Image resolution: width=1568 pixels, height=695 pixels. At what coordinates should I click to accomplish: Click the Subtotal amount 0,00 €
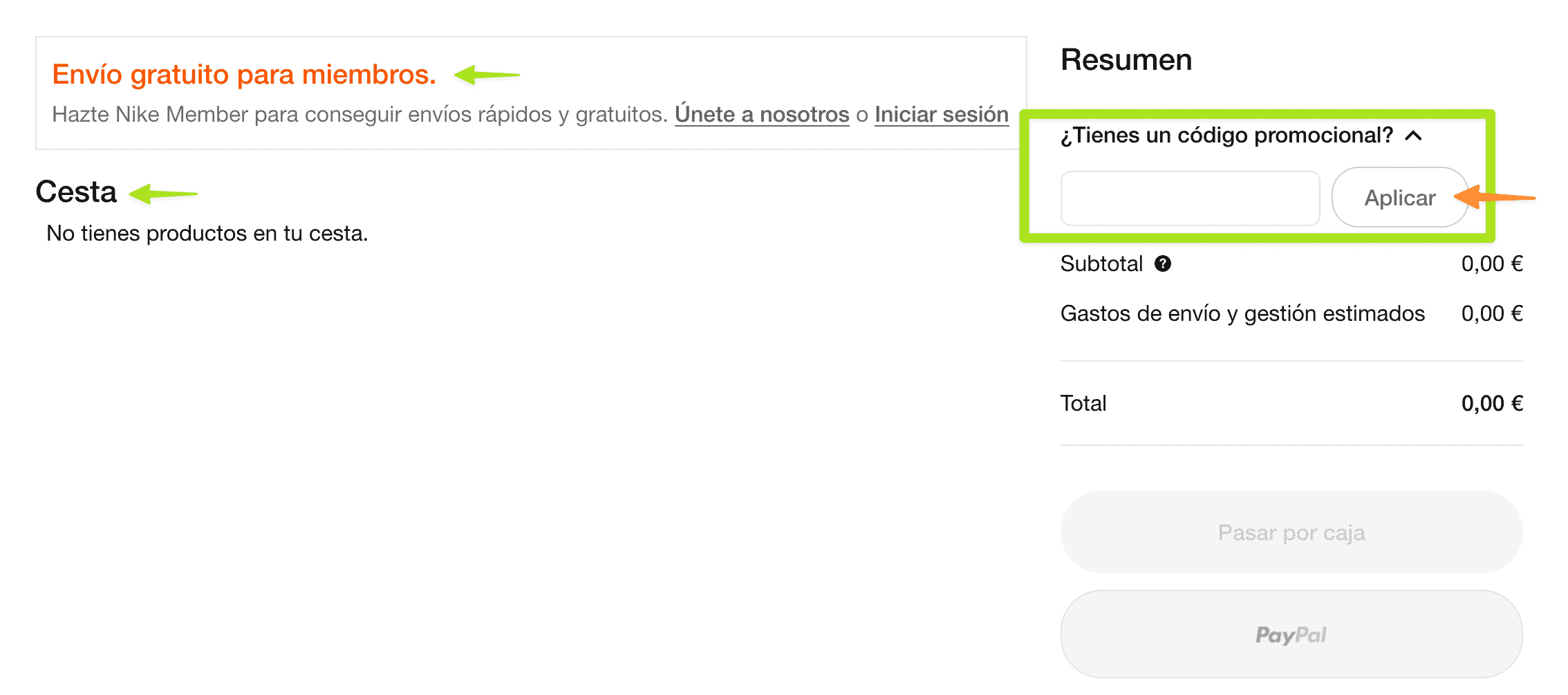click(x=1491, y=263)
